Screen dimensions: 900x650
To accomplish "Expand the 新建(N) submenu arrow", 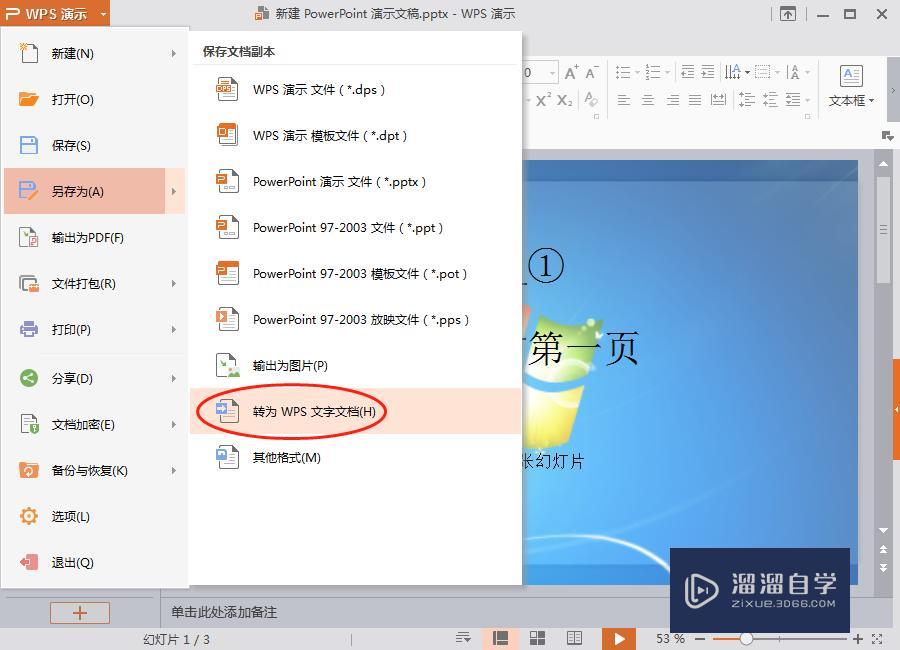I will pyautogui.click(x=173, y=53).
